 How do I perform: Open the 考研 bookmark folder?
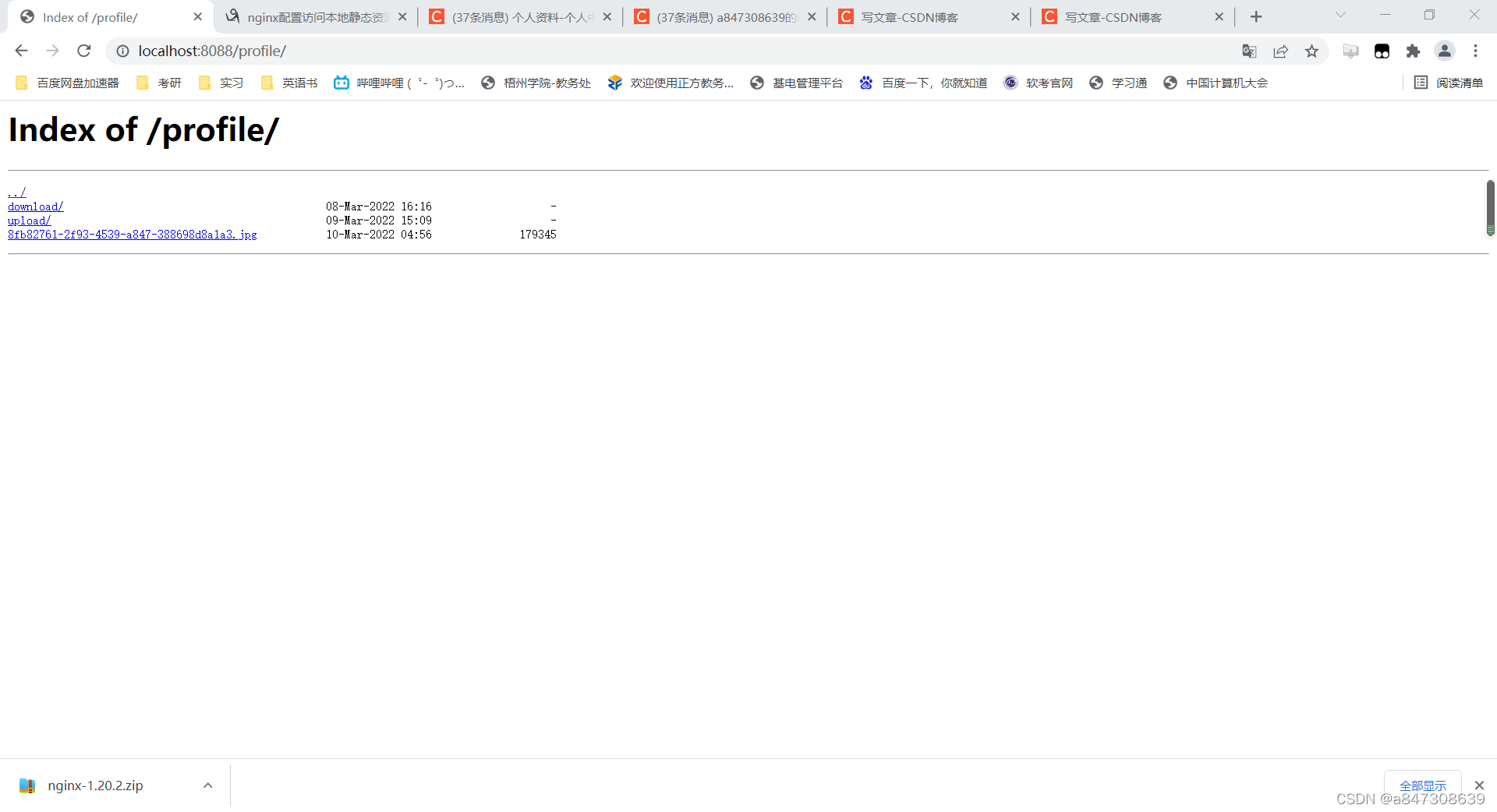click(159, 83)
